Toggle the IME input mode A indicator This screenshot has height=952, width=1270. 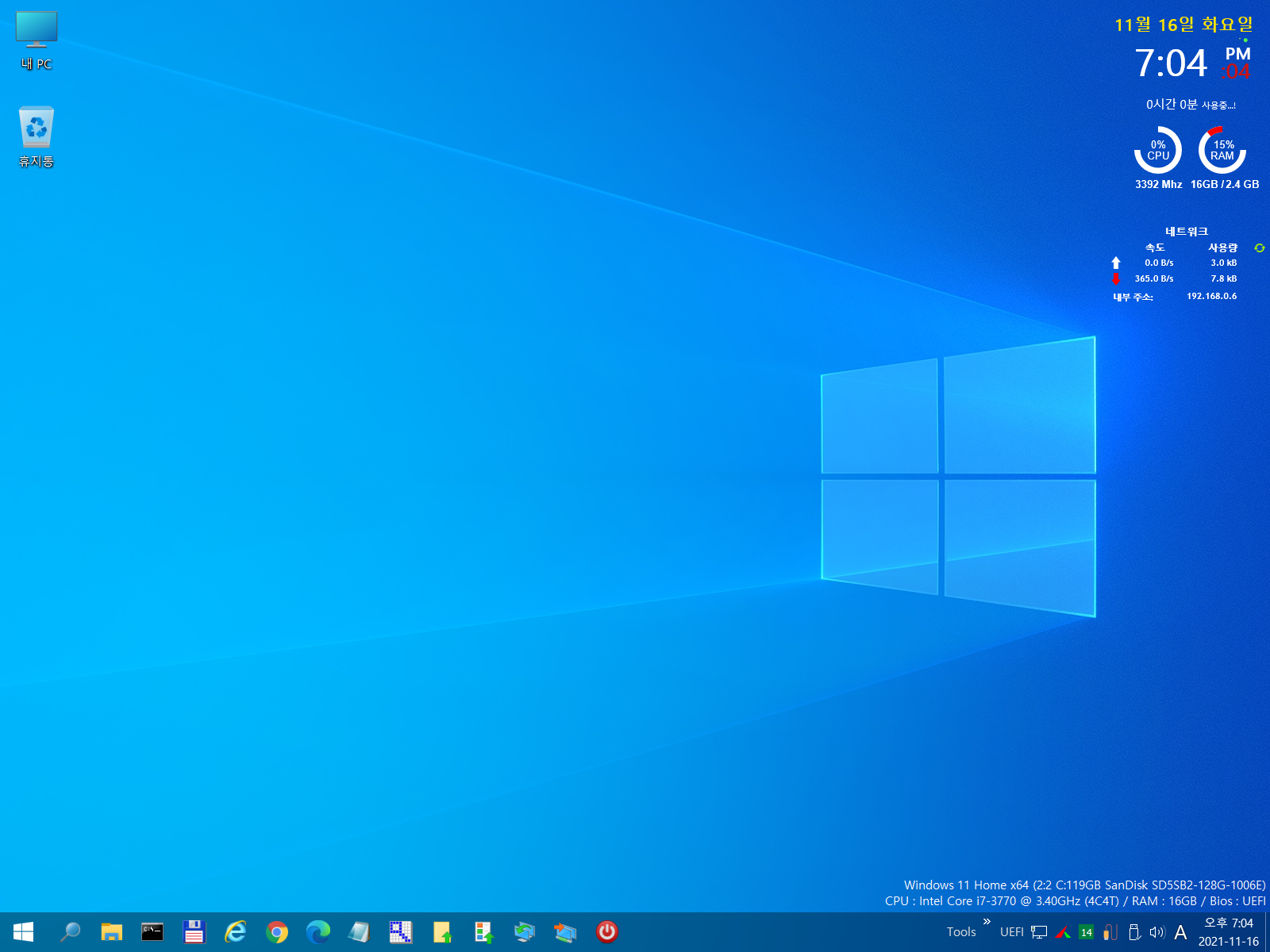pos(1181,932)
